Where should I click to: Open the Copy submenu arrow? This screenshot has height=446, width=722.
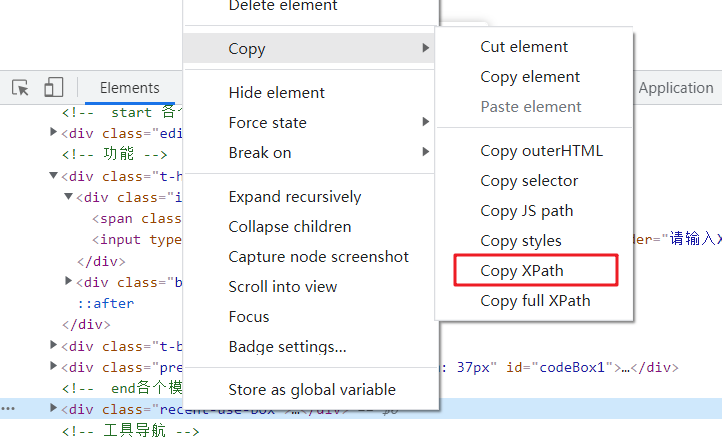[x=425, y=48]
